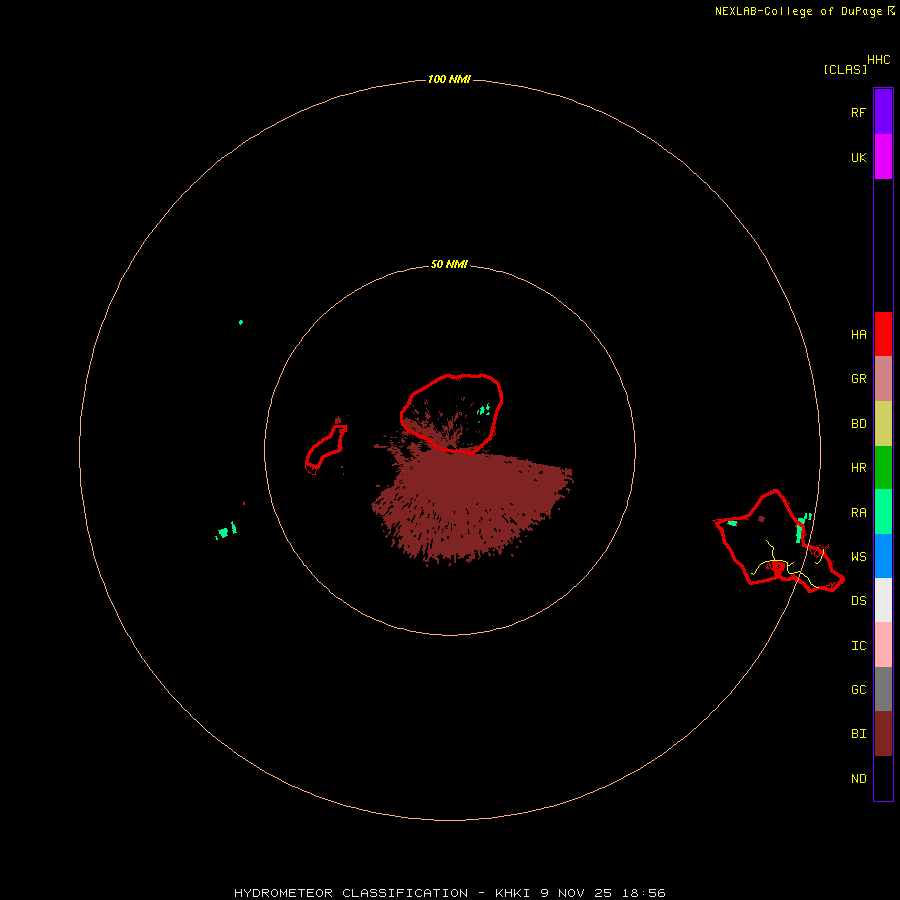Screen dimensions: 900x900
Task: Select the GR legend color block
Action: 883,378
